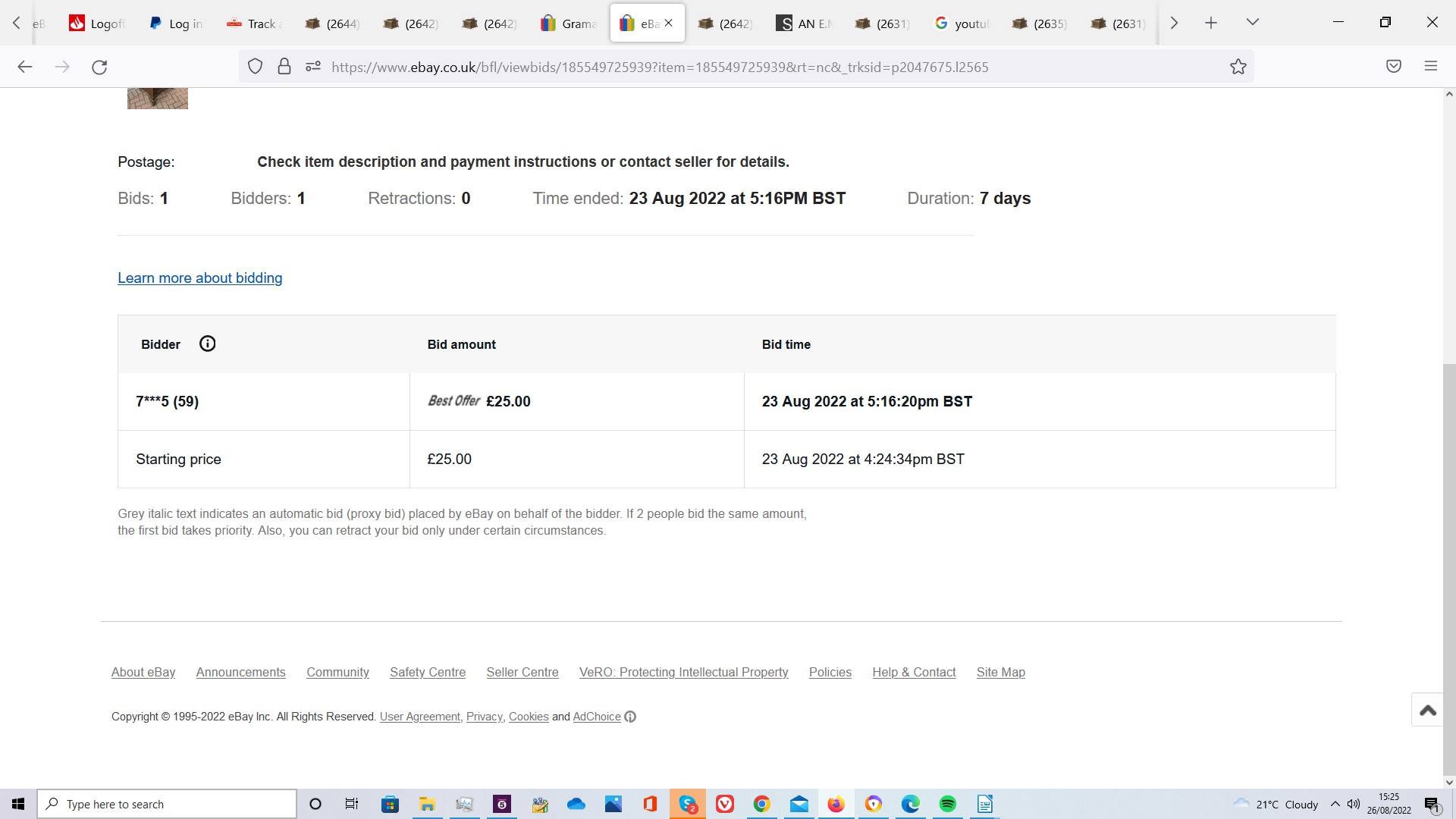Open a new browser tab
The height and width of the screenshot is (819, 1456).
coord(1210,23)
